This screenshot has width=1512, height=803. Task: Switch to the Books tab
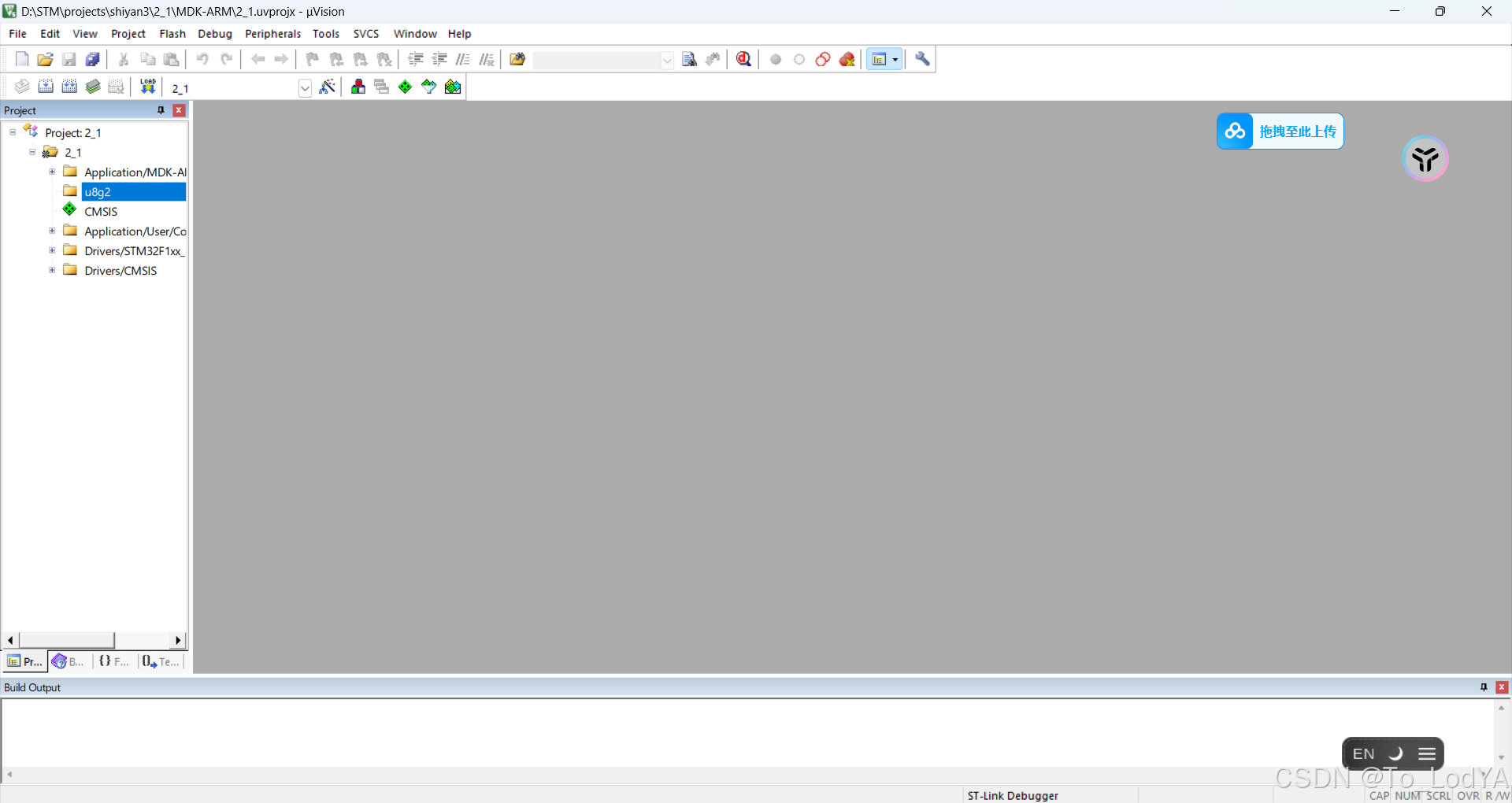click(69, 661)
